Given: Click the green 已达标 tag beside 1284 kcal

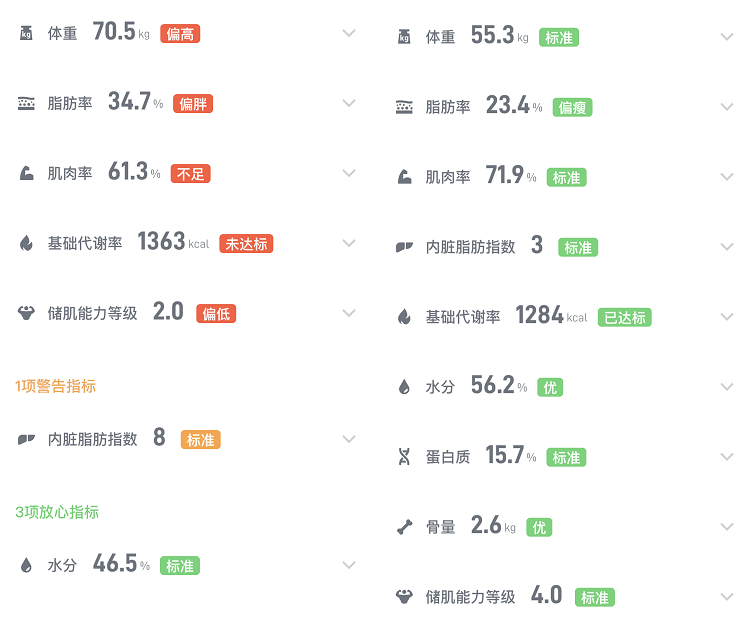Looking at the screenshot, I should pos(625,317).
